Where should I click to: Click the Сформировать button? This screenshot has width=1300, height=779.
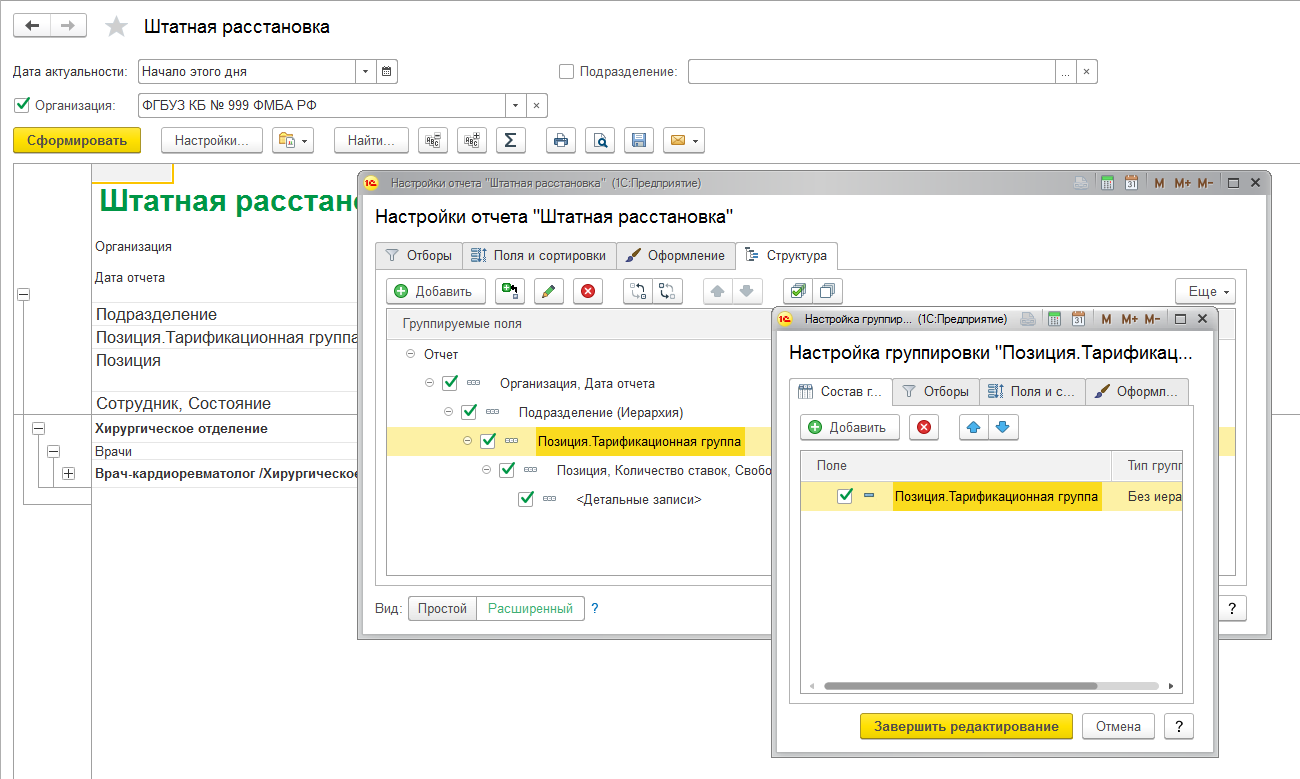pos(77,140)
